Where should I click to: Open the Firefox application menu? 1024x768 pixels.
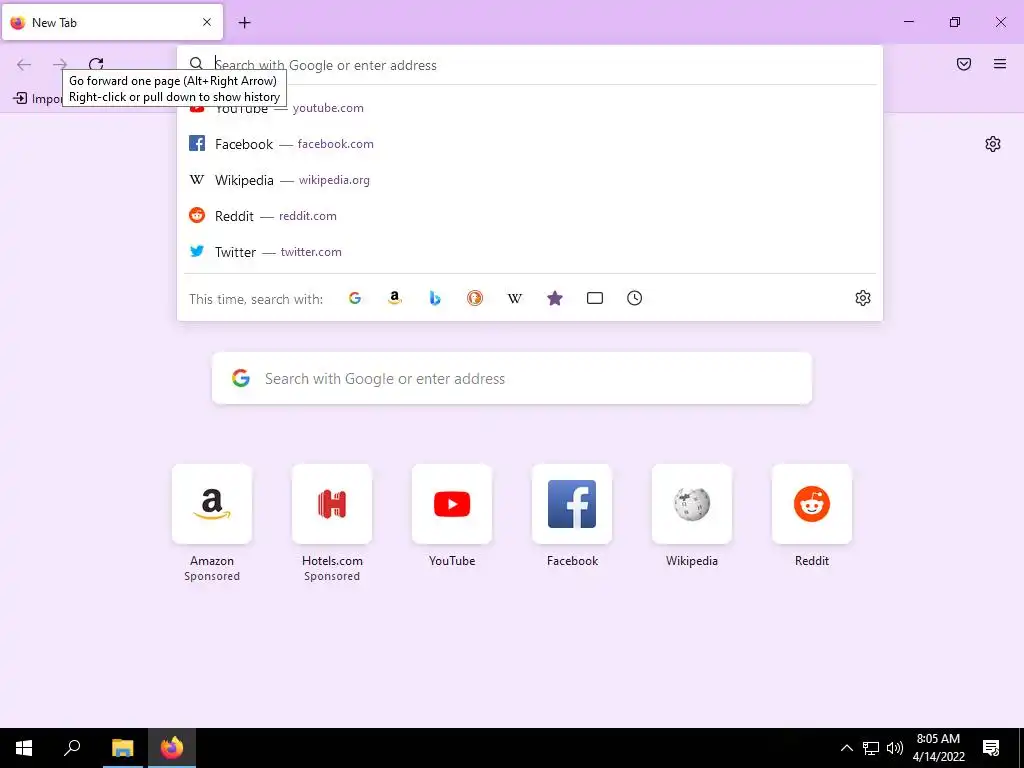pos(1000,64)
